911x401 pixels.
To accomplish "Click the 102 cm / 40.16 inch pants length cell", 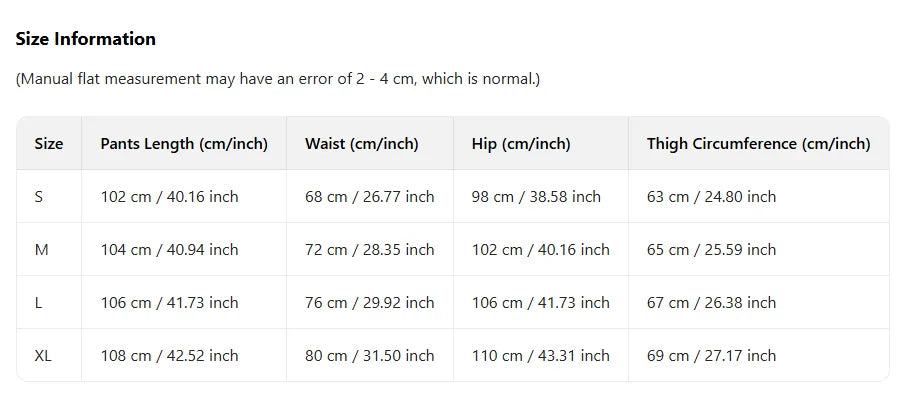I will point(169,197).
